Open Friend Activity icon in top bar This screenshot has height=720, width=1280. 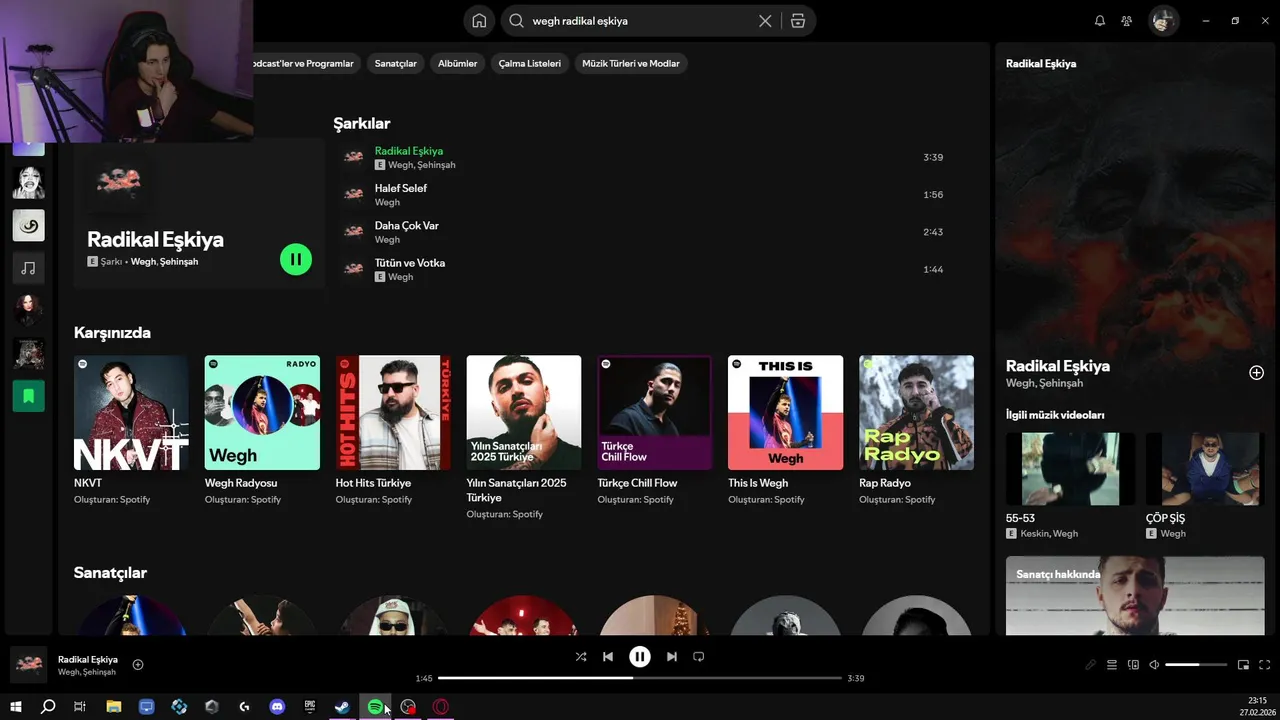click(1127, 21)
